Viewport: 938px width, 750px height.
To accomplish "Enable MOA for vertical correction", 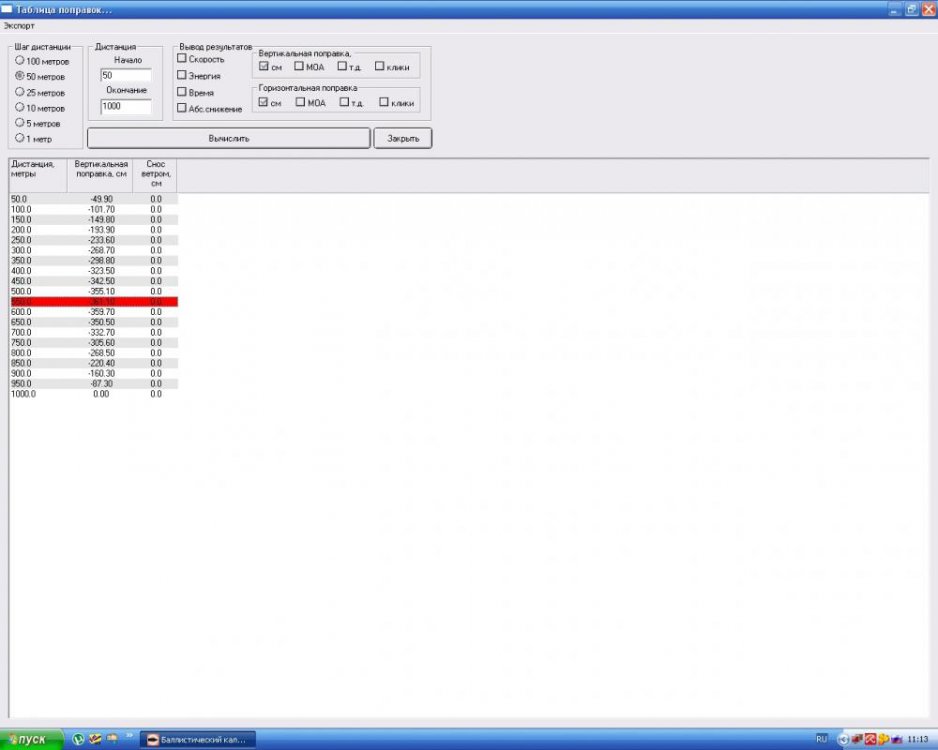I will coord(300,67).
